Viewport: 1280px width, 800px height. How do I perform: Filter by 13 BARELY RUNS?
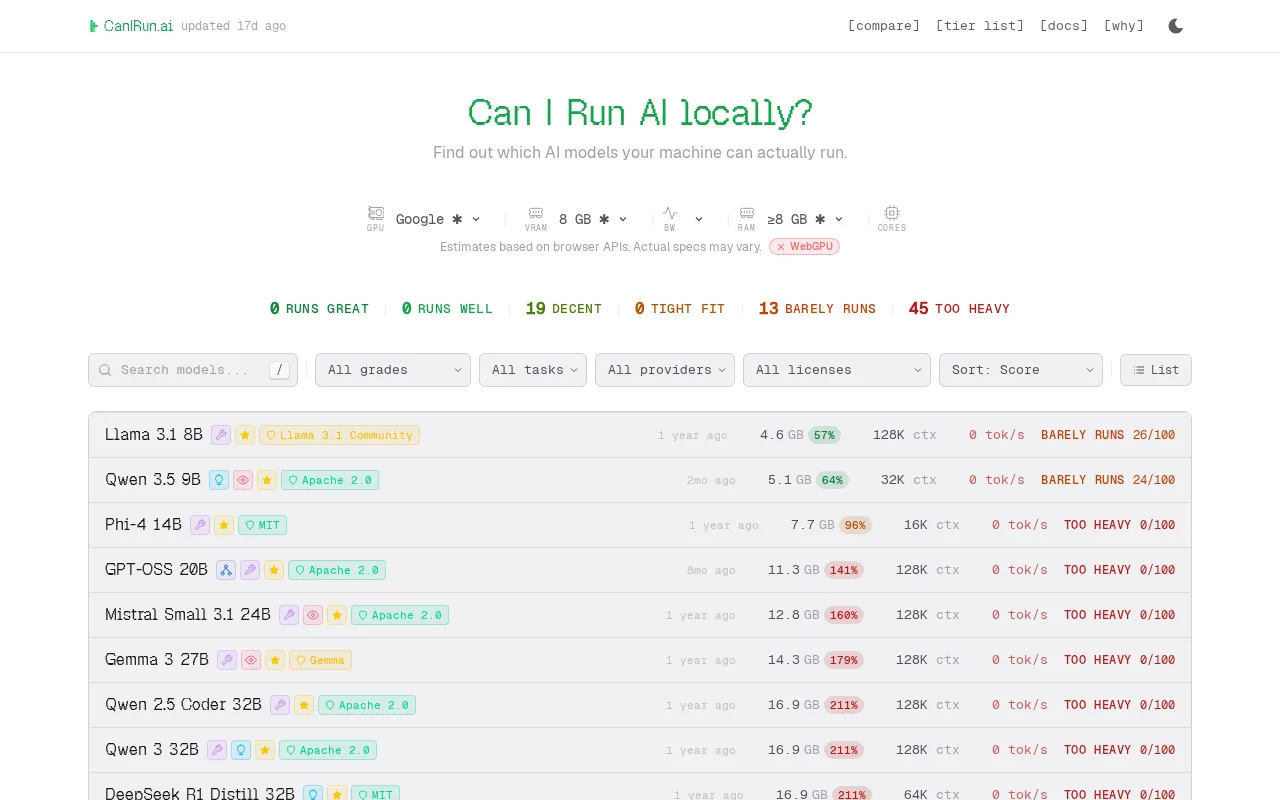click(817, 309)
